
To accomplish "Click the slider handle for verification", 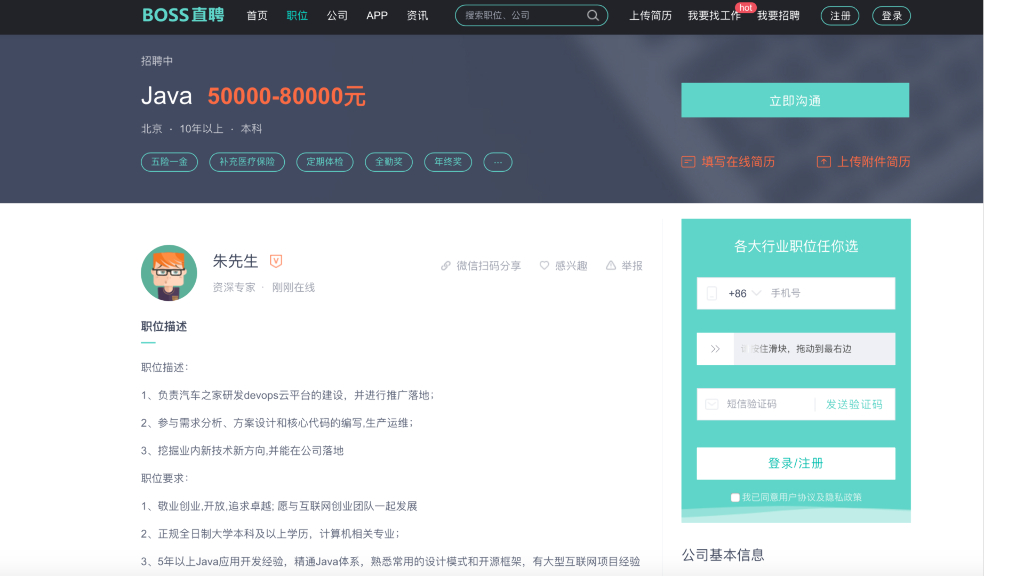I will [716, 348].
